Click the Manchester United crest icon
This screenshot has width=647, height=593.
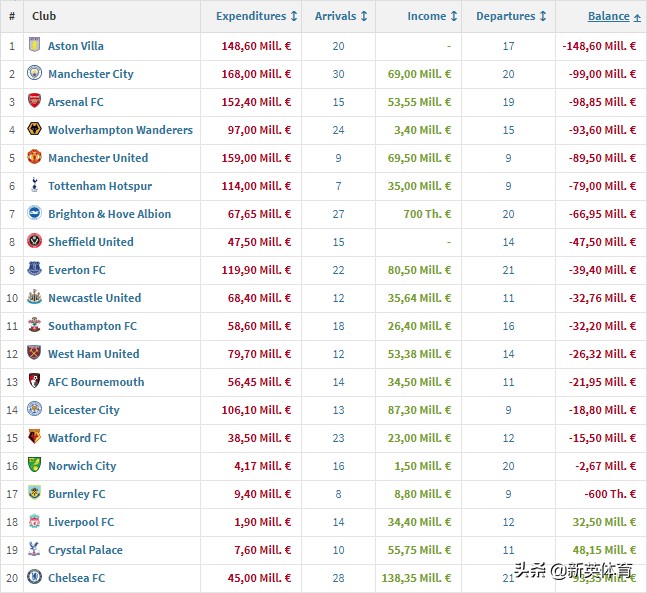click(35, 158)
